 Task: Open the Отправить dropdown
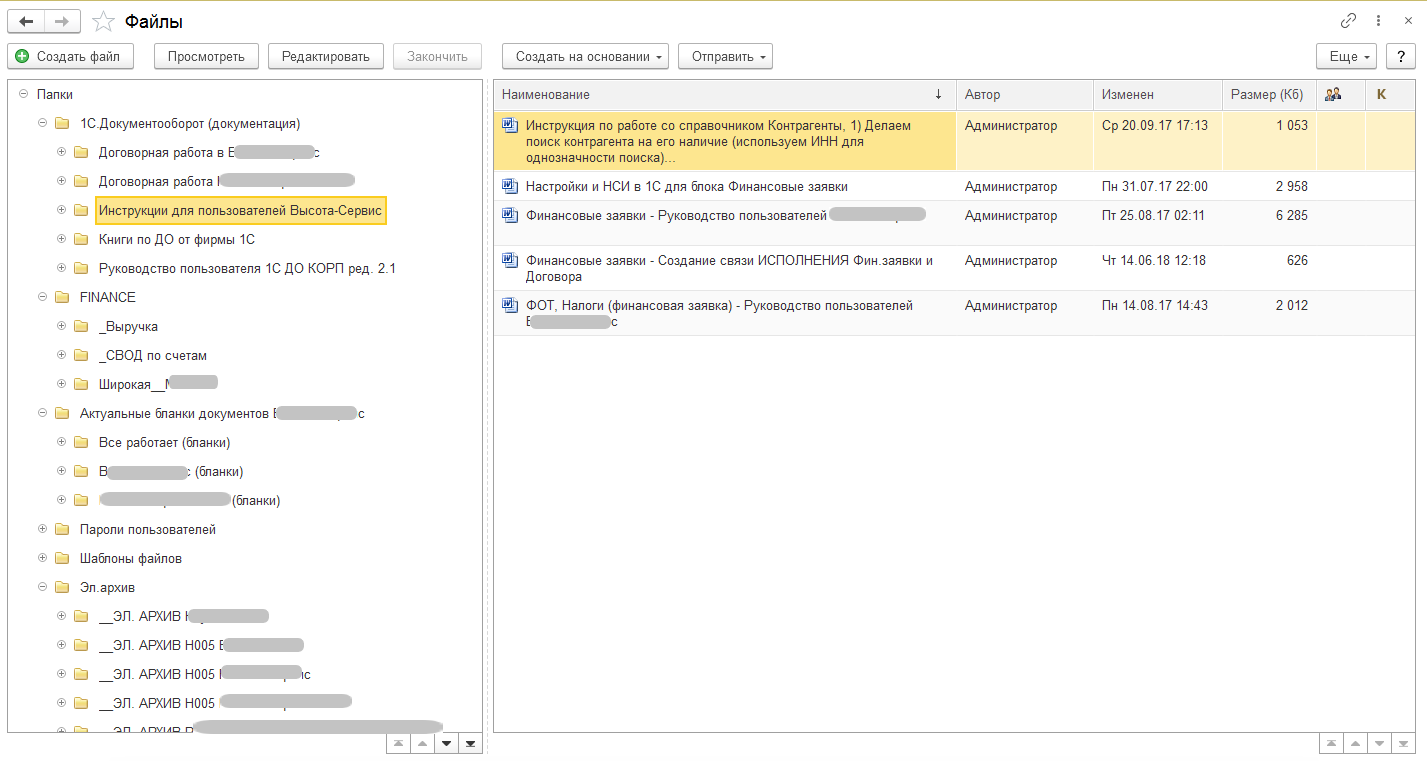[x=725, y=56]
